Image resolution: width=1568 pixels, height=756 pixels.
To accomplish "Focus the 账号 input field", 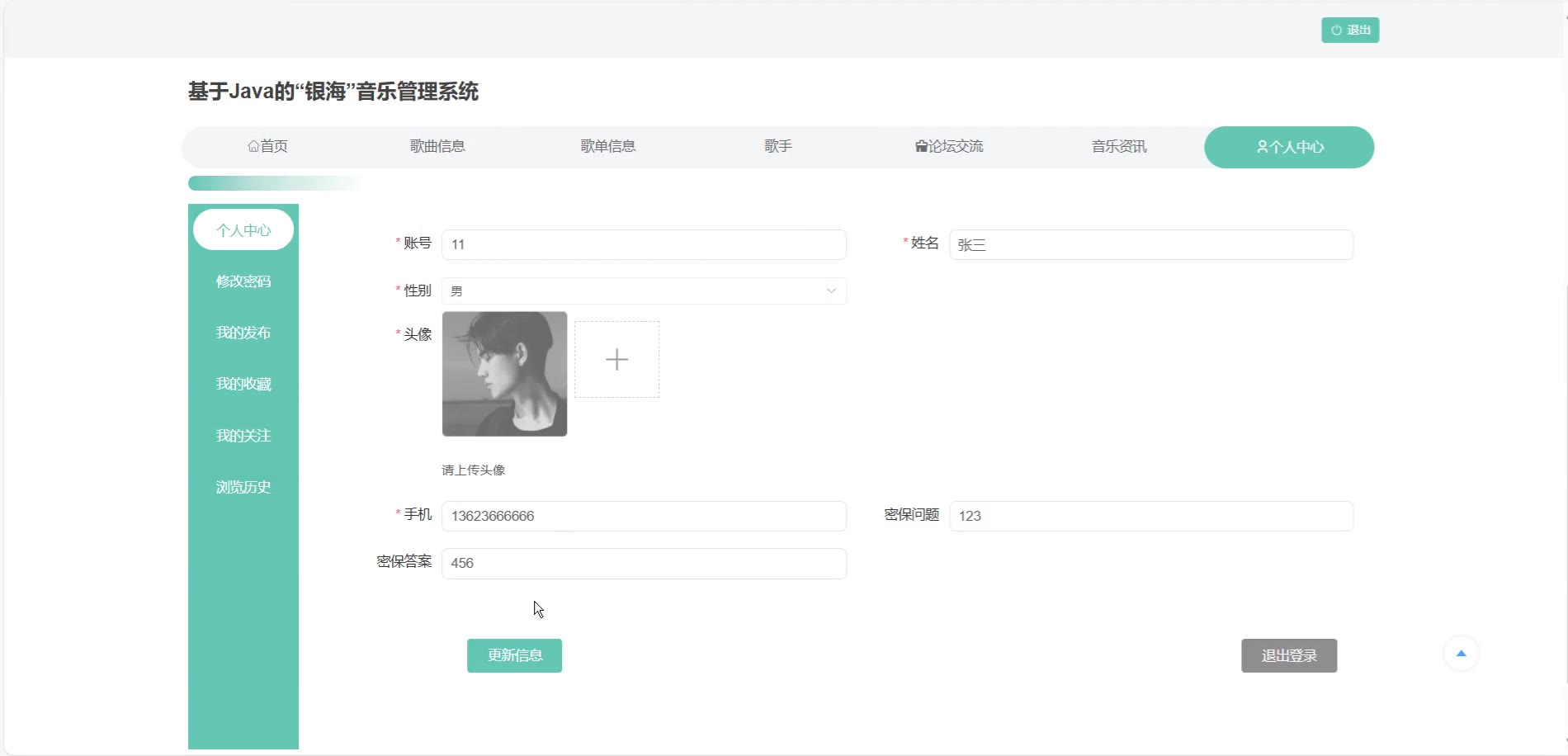I will (x=644, y=244).
